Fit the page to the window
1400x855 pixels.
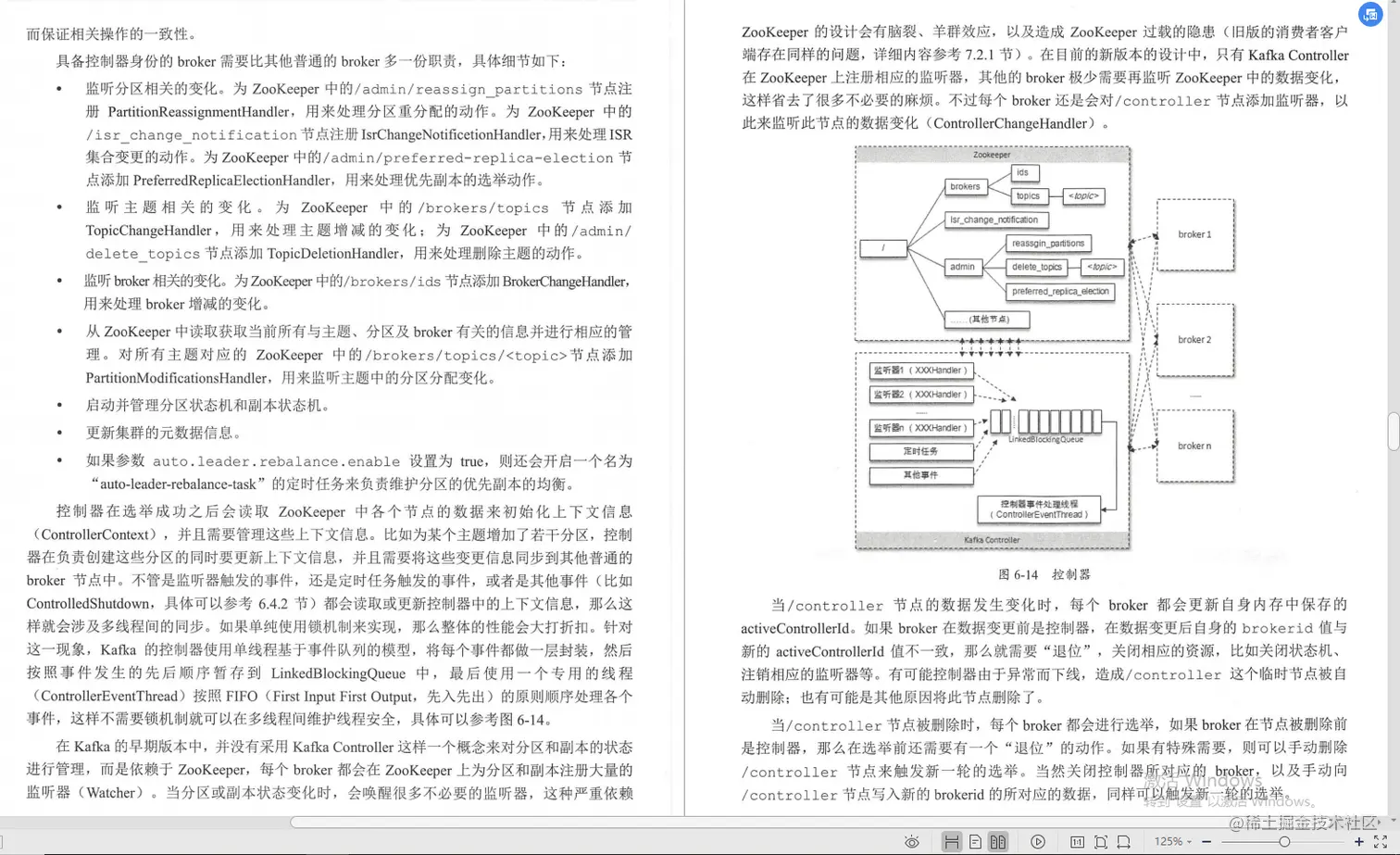pyautogui.click(x=1101, y=843)
